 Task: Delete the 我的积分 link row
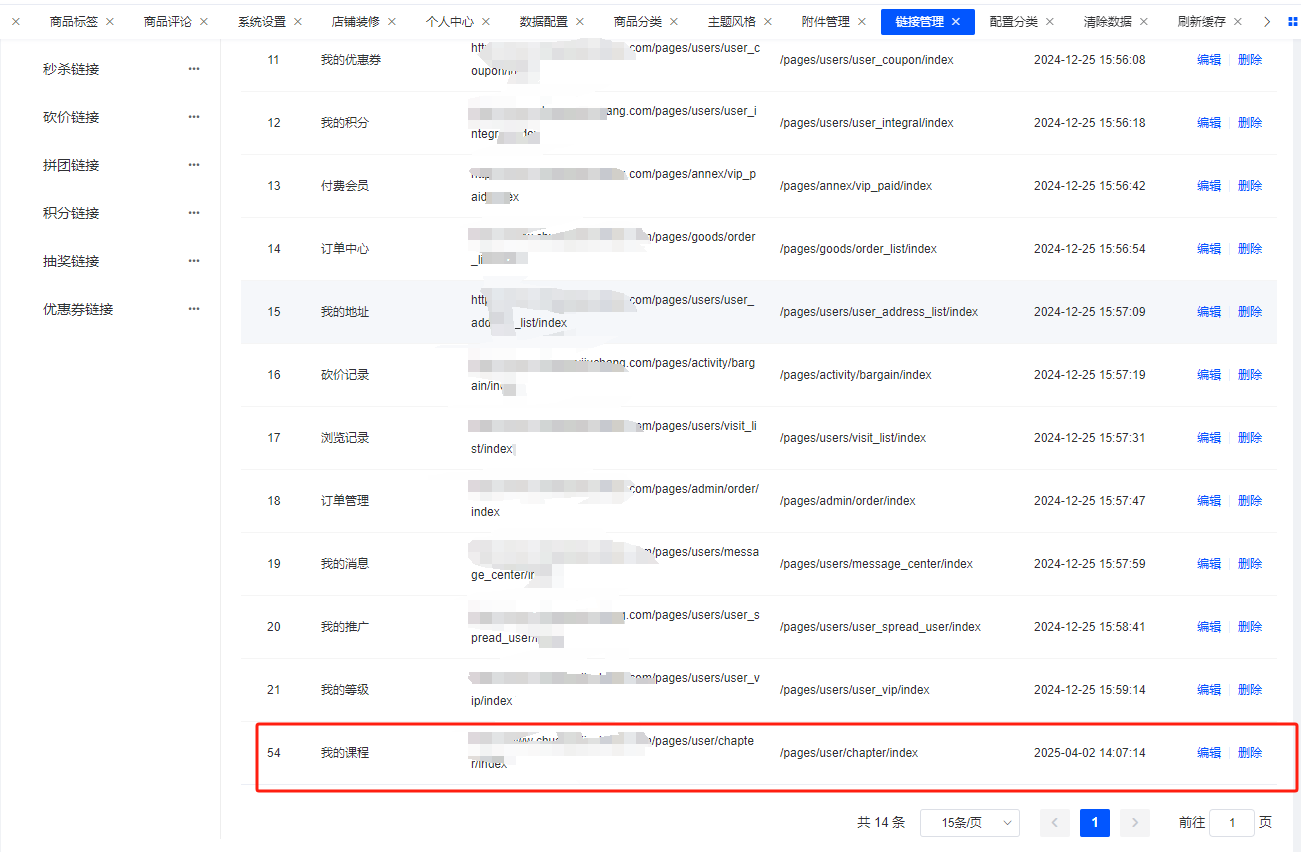point(1250,123)
